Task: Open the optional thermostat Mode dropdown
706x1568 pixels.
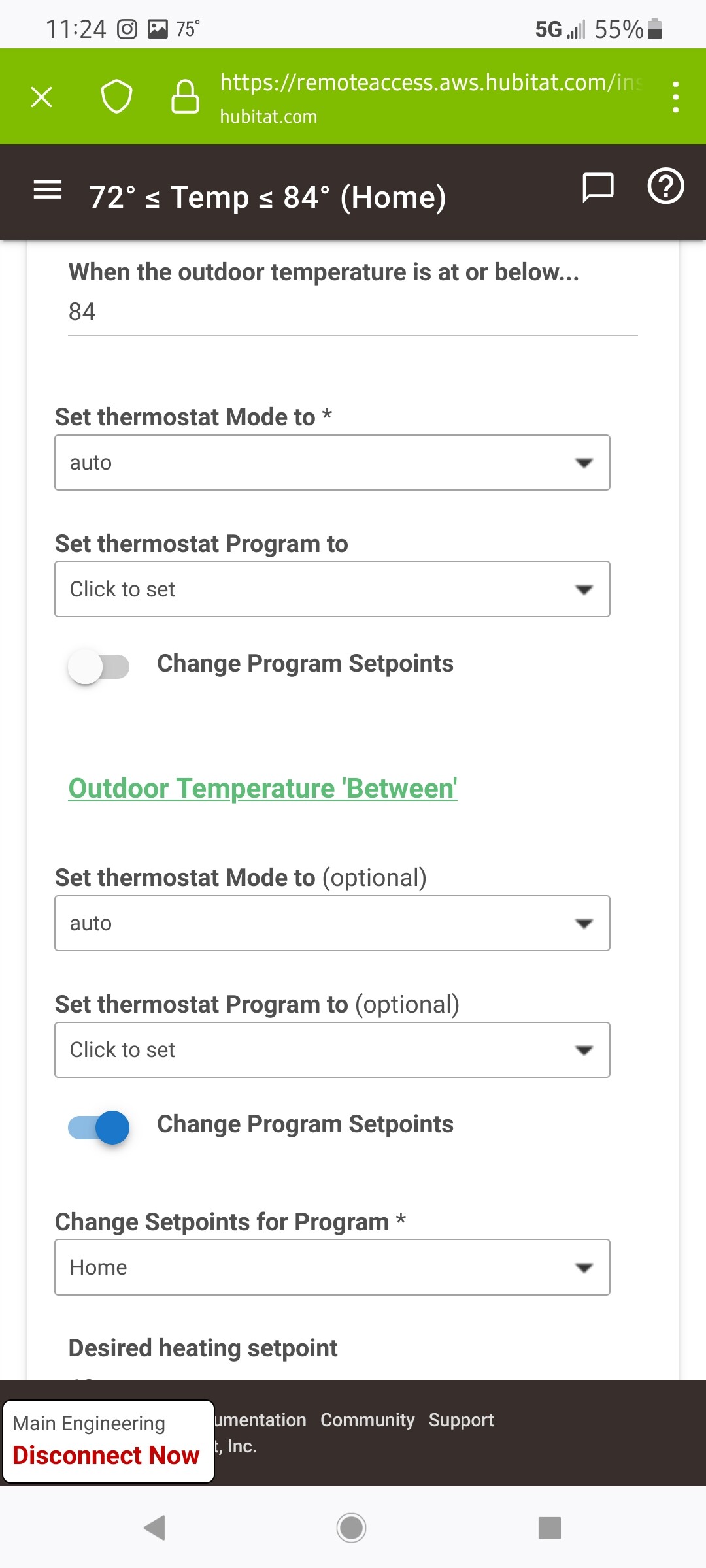Action: coord(332,923)
